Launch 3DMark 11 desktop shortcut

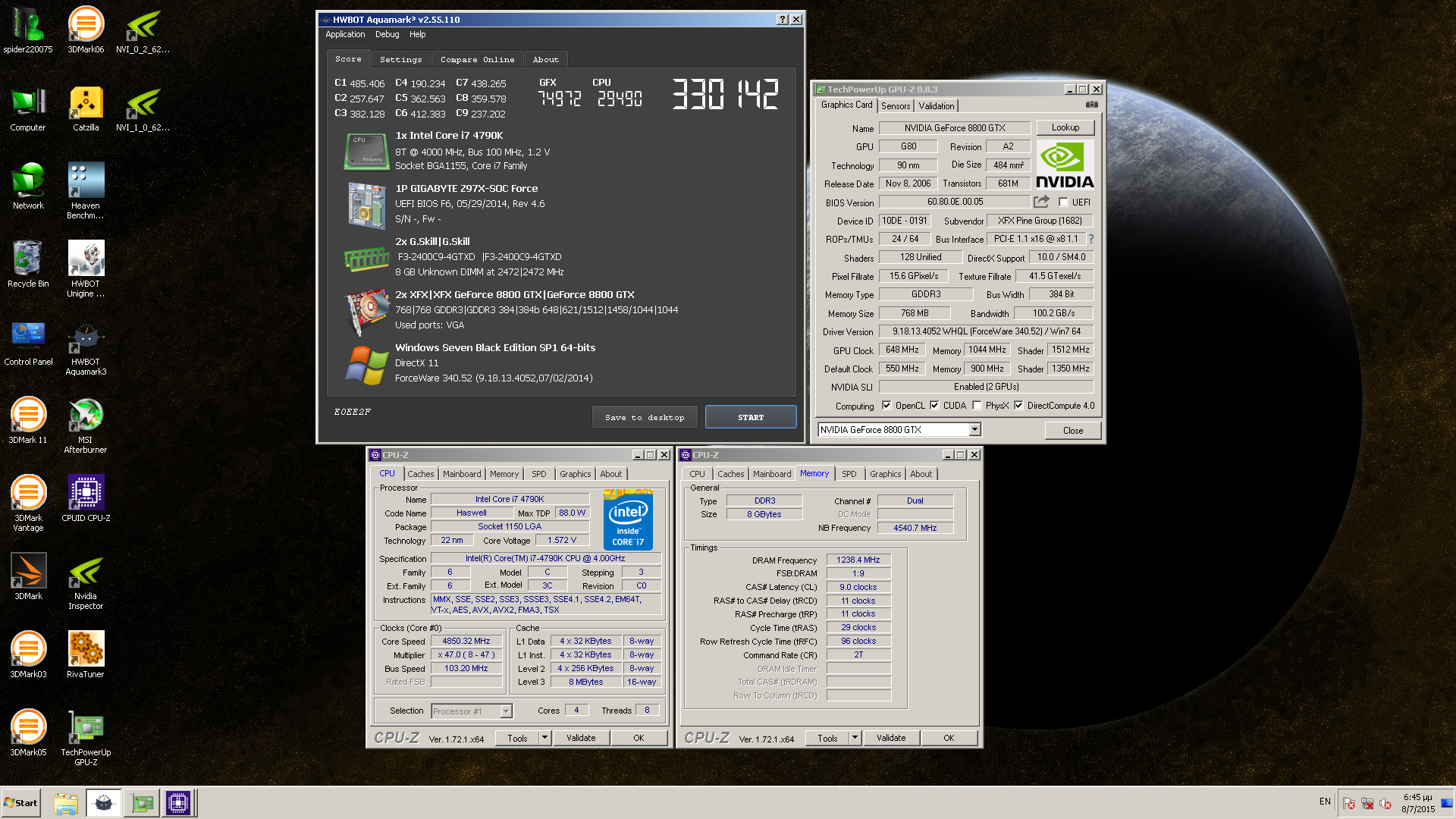(x=28, y=421)
